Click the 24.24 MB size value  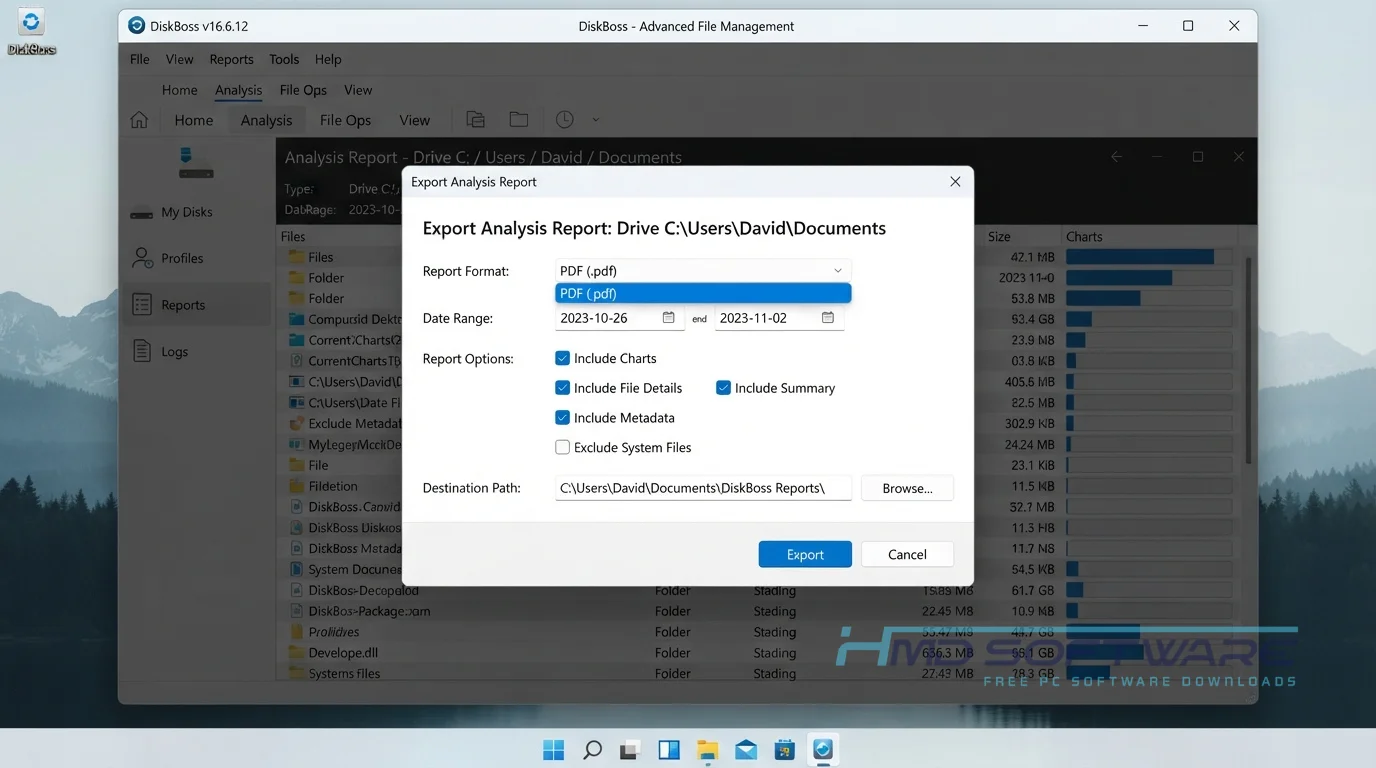click(1030, 444)
